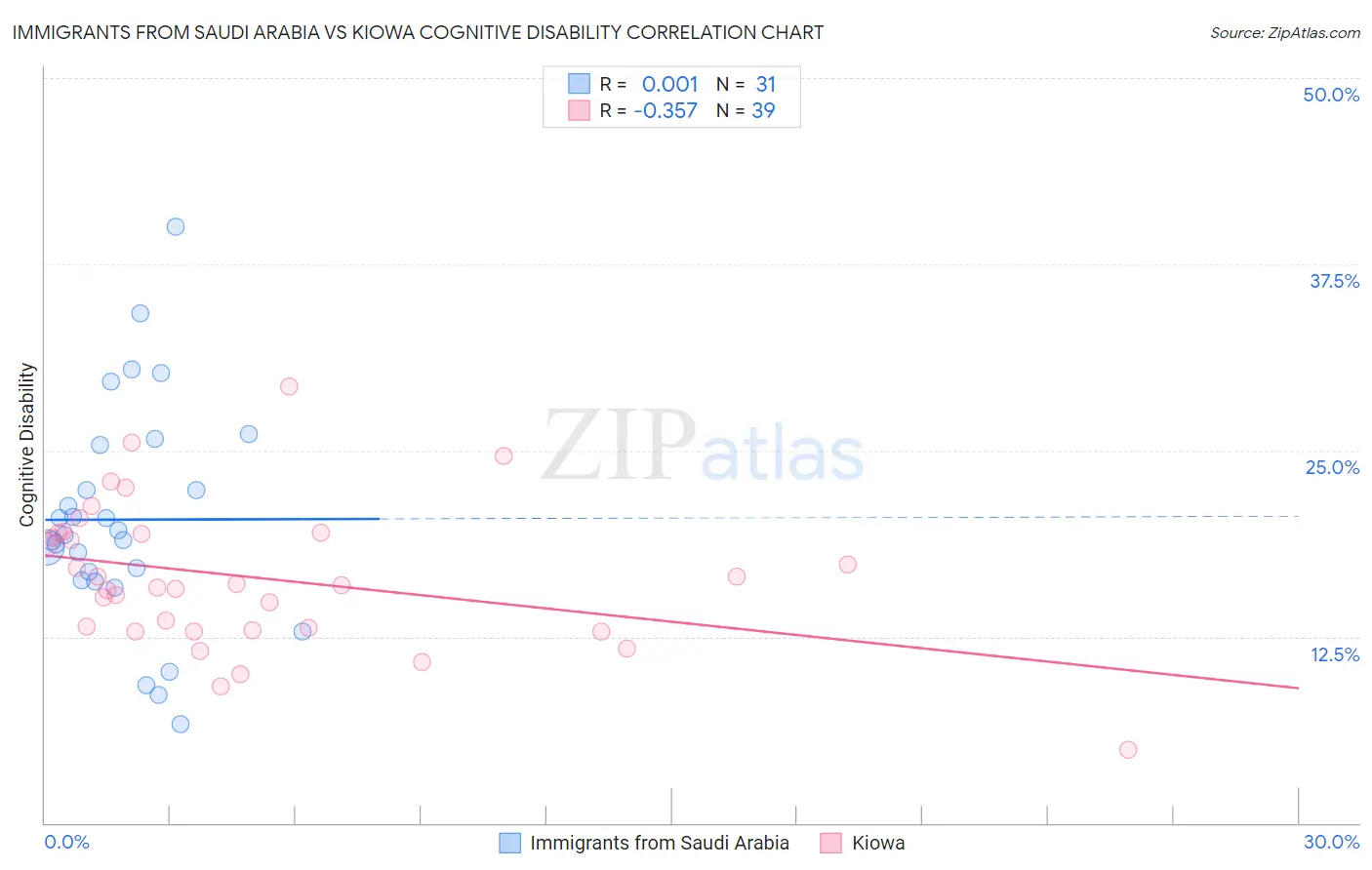The width and height of the screenshot is (1372, 870).
Task: Open the Source: ZipAtlas.com link
Action: click(1285, 33)
